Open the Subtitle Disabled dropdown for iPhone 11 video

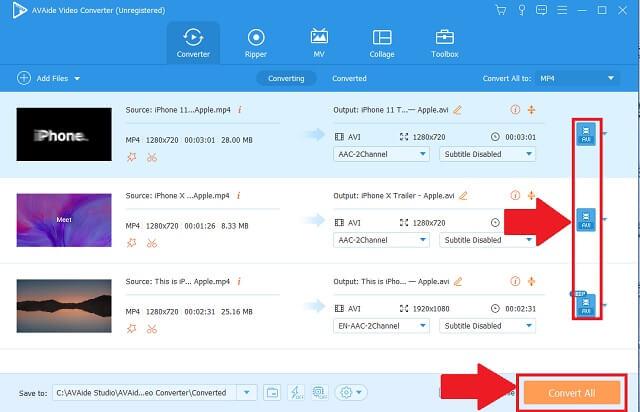(x=487, y=154)
